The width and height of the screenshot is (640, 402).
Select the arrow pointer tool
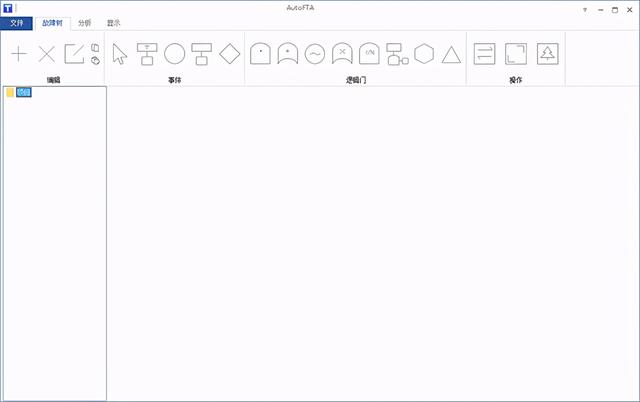point(120,54)
